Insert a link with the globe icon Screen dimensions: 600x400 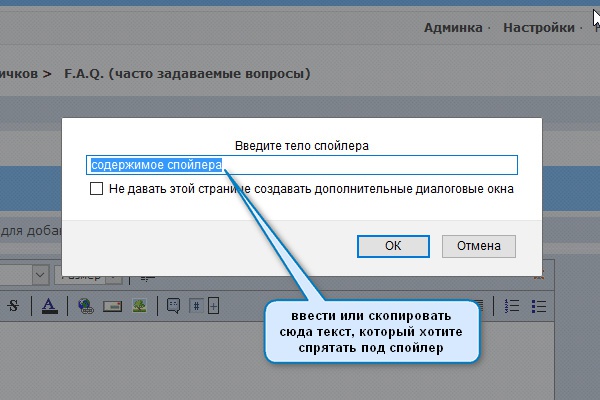(86, 306)
